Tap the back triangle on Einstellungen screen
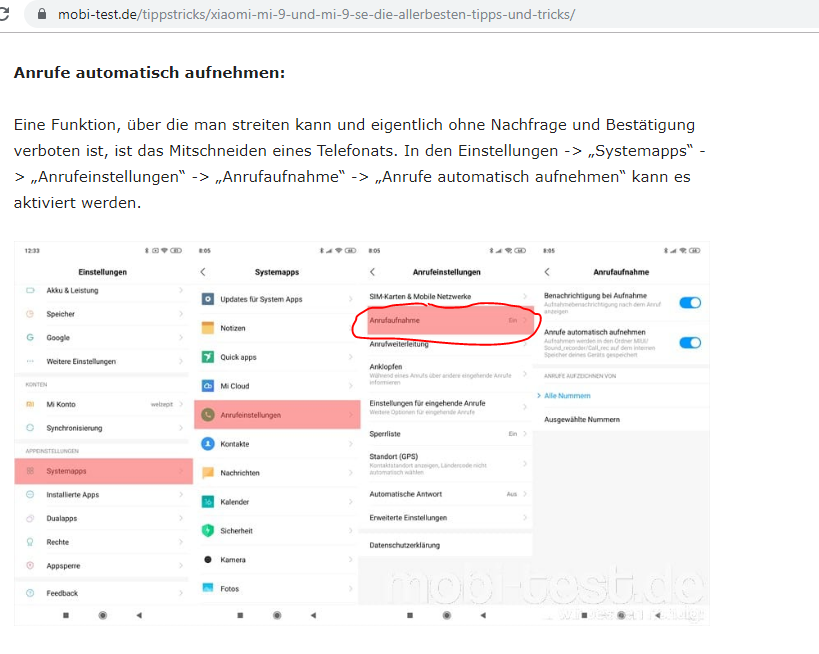 139,615
